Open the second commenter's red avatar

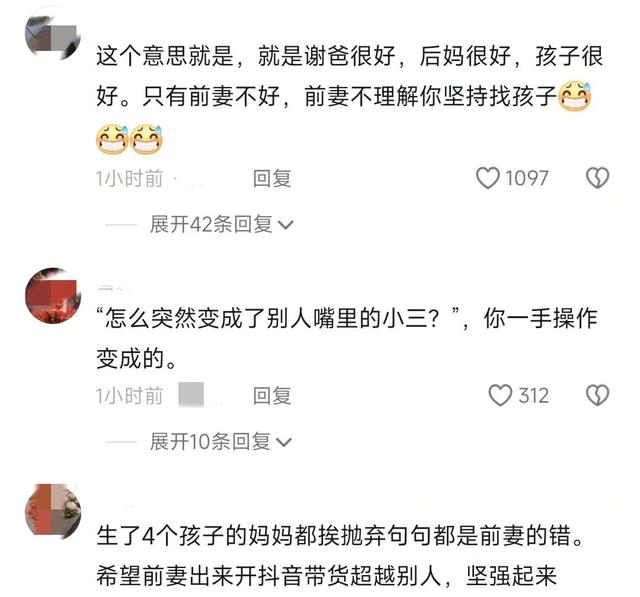point(53,295)
